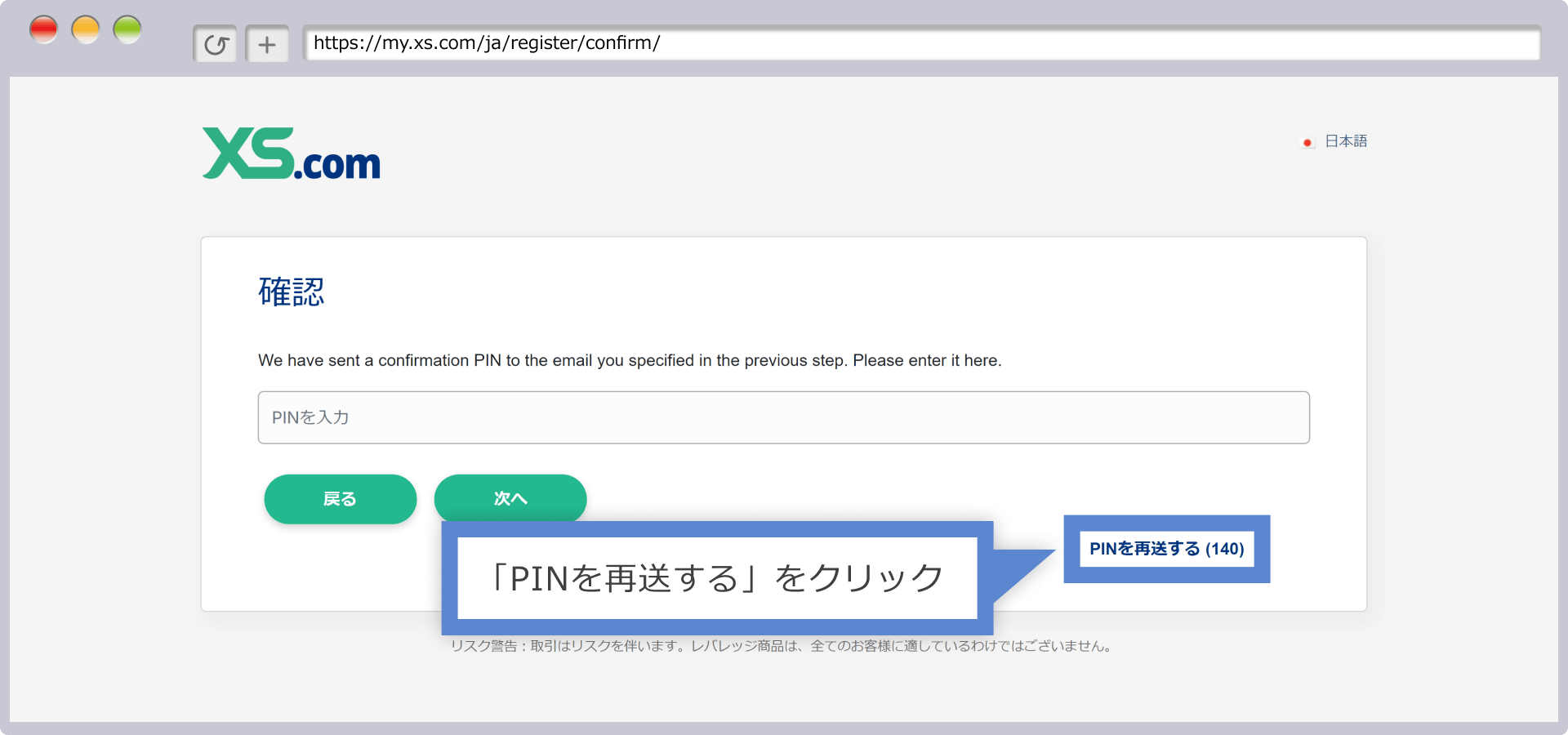Click the 確認 heading
The width and height of the screenshot is (1568, 735).
292,292
